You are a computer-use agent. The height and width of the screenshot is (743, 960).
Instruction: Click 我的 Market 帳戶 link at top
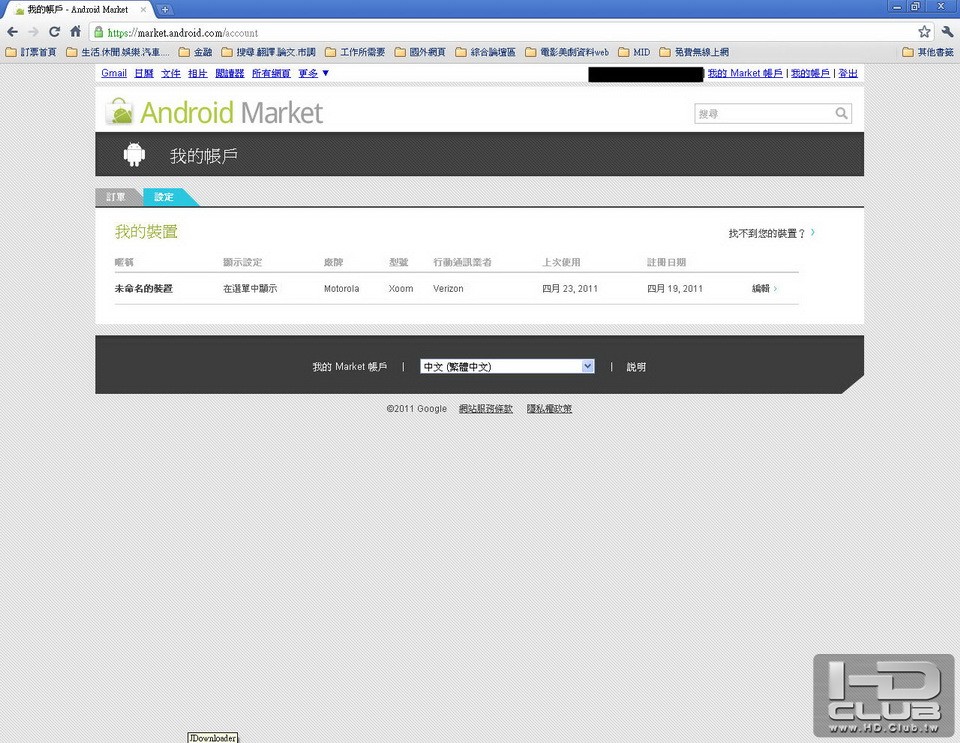click(745, 73)
